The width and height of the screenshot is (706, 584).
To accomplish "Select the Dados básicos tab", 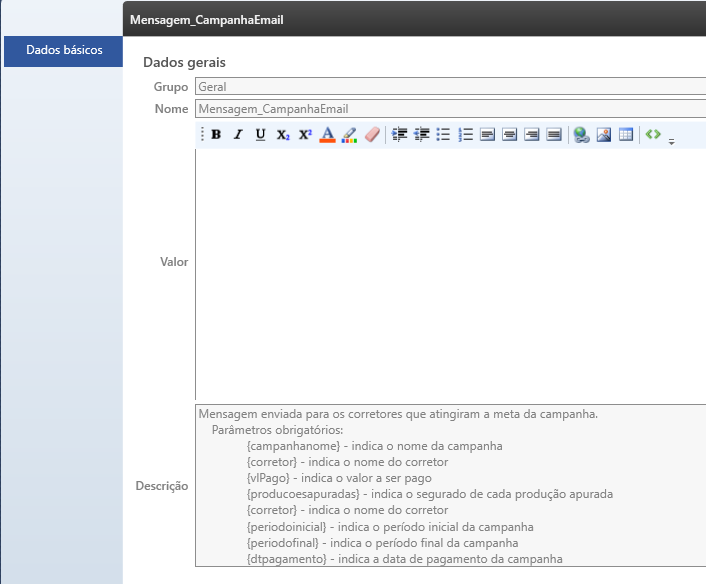I will [63, 51].
